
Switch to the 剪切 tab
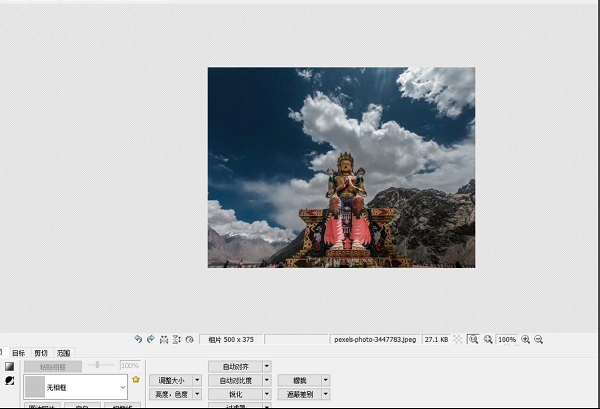click(41, 353)
